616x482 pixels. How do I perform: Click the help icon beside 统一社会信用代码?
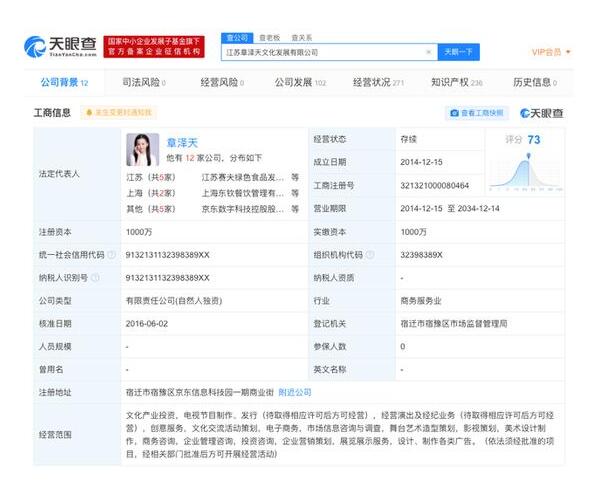click(x=112, y=255)
